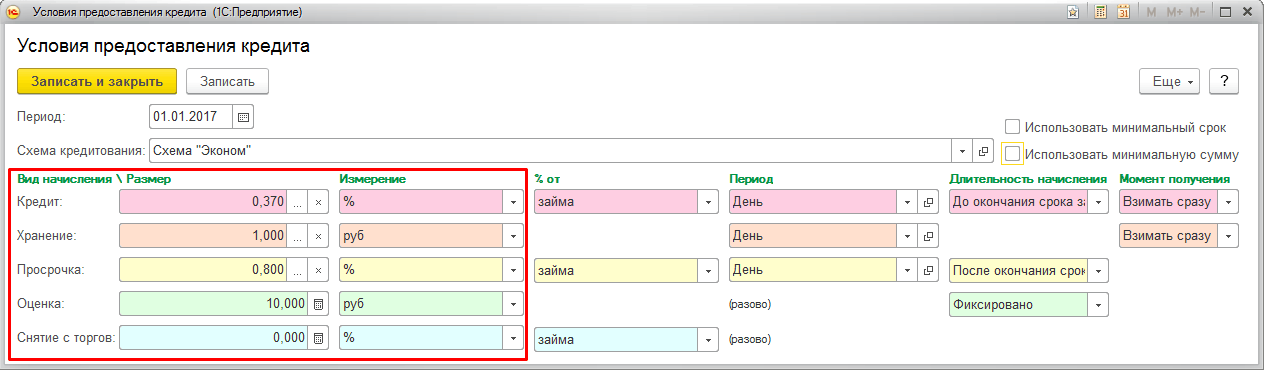
Task: Click the 1C application logo icon
Action: [13, 12]
